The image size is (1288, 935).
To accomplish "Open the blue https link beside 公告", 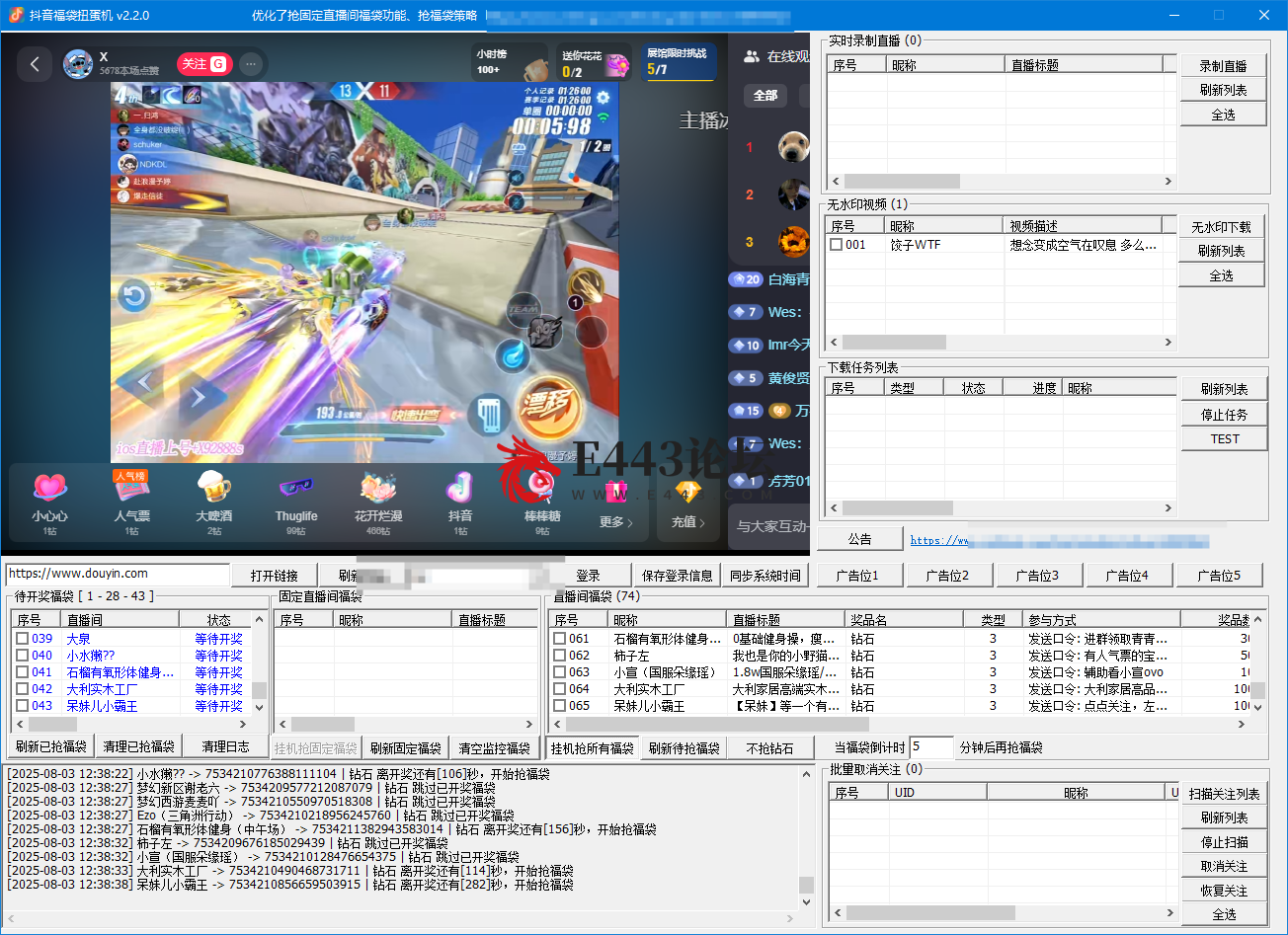I will pyautogui.click(x=1058, y=540).
